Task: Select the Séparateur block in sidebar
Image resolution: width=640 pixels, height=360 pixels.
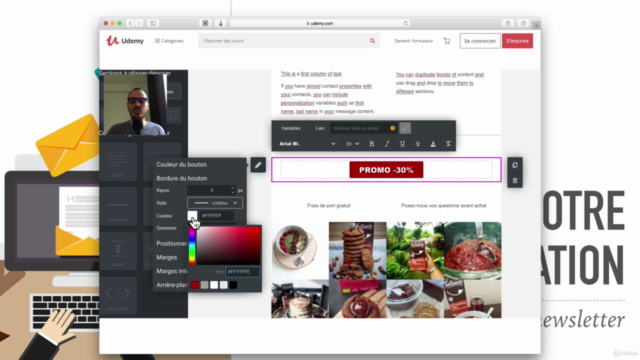Action: tap(118, 206)
